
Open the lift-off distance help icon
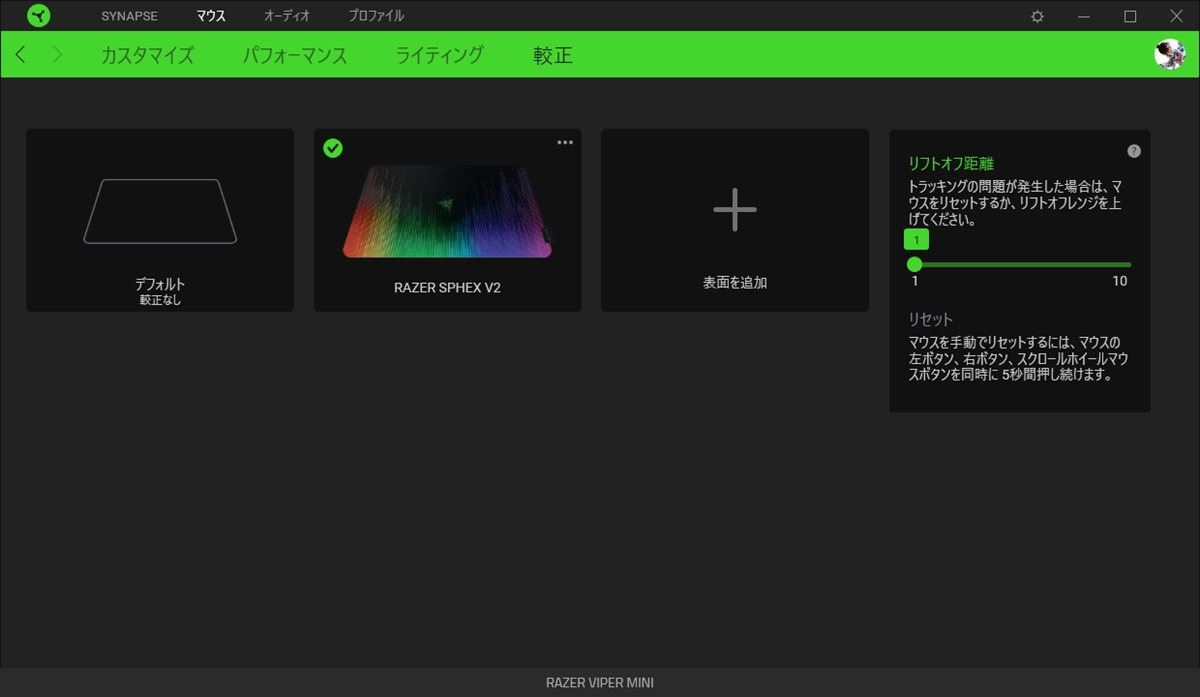(x=1134, y=151)
